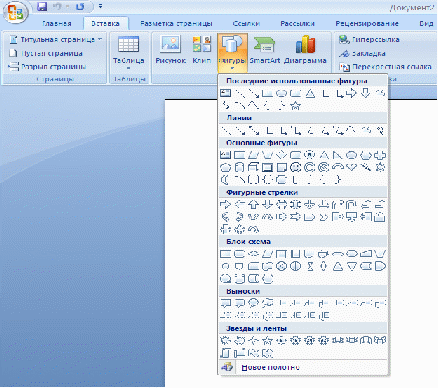This screenshot has height=388, width=438.
Task: Pick the flowchart decision diamond
Action: (x=254, y=254)
